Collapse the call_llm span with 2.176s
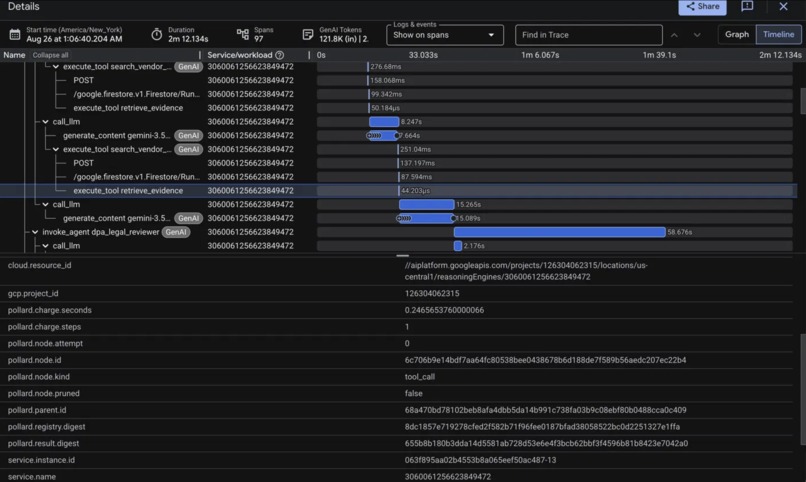This screenshot has height=482, width=806. coord(45,246)
